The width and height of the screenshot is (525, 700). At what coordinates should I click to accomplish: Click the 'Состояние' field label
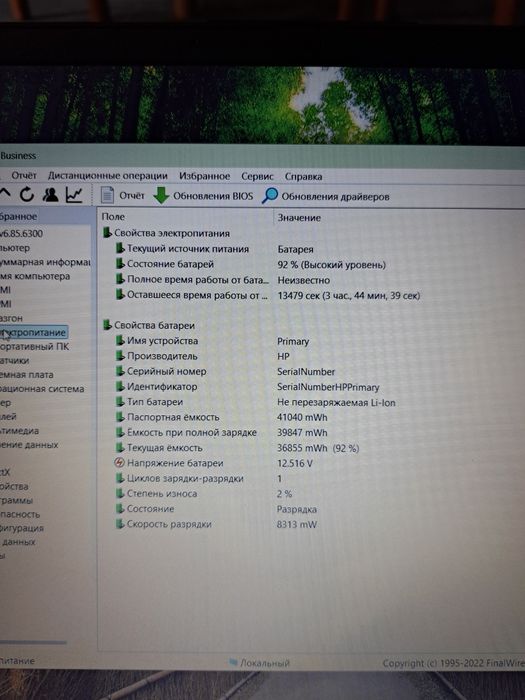[150, 508]
